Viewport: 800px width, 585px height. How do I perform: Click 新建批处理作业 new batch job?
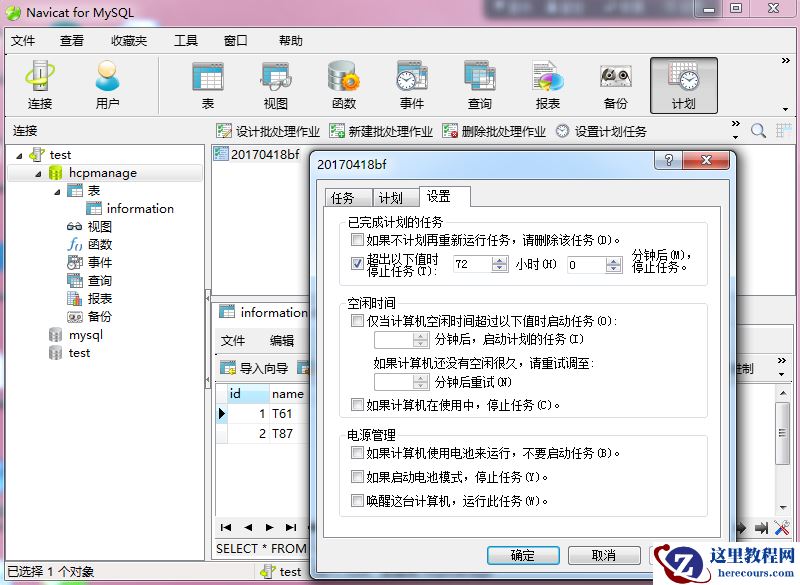pyautogui.click(x=381, y=131)
